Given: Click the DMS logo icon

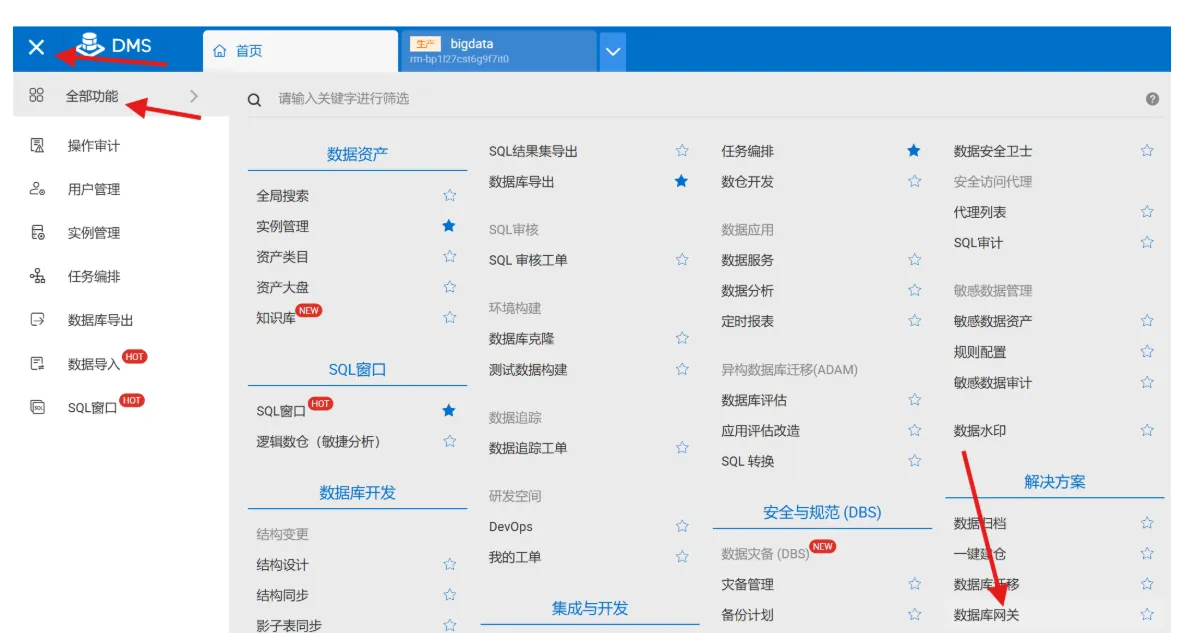Looking at the screenshot, I should coord(90,45).
